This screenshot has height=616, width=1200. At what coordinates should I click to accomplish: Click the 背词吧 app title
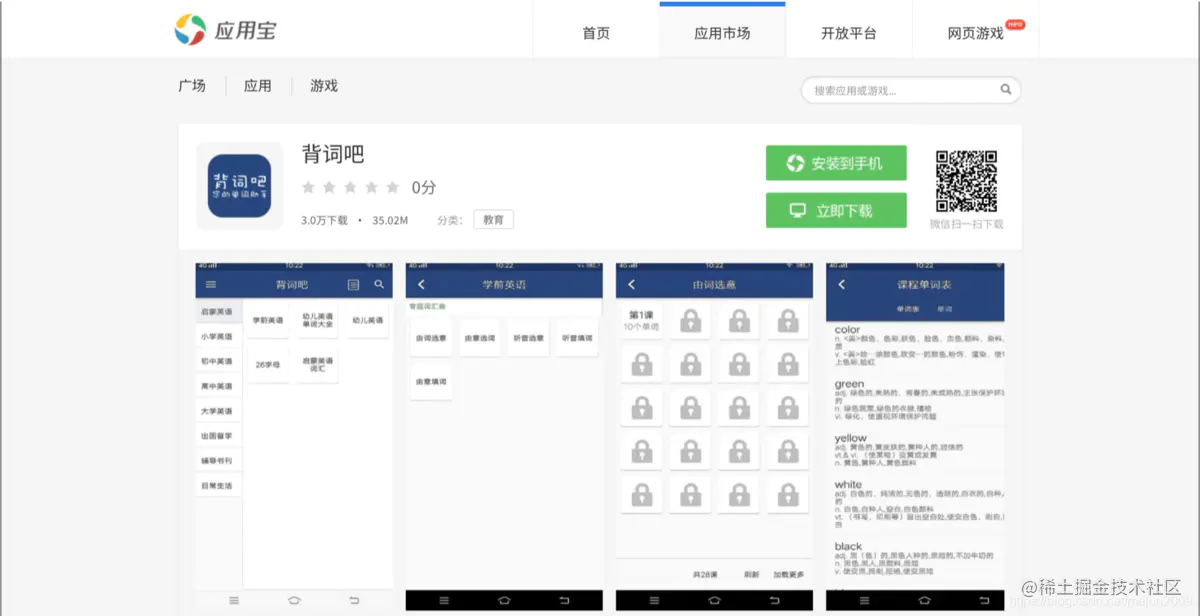[333, 154]
